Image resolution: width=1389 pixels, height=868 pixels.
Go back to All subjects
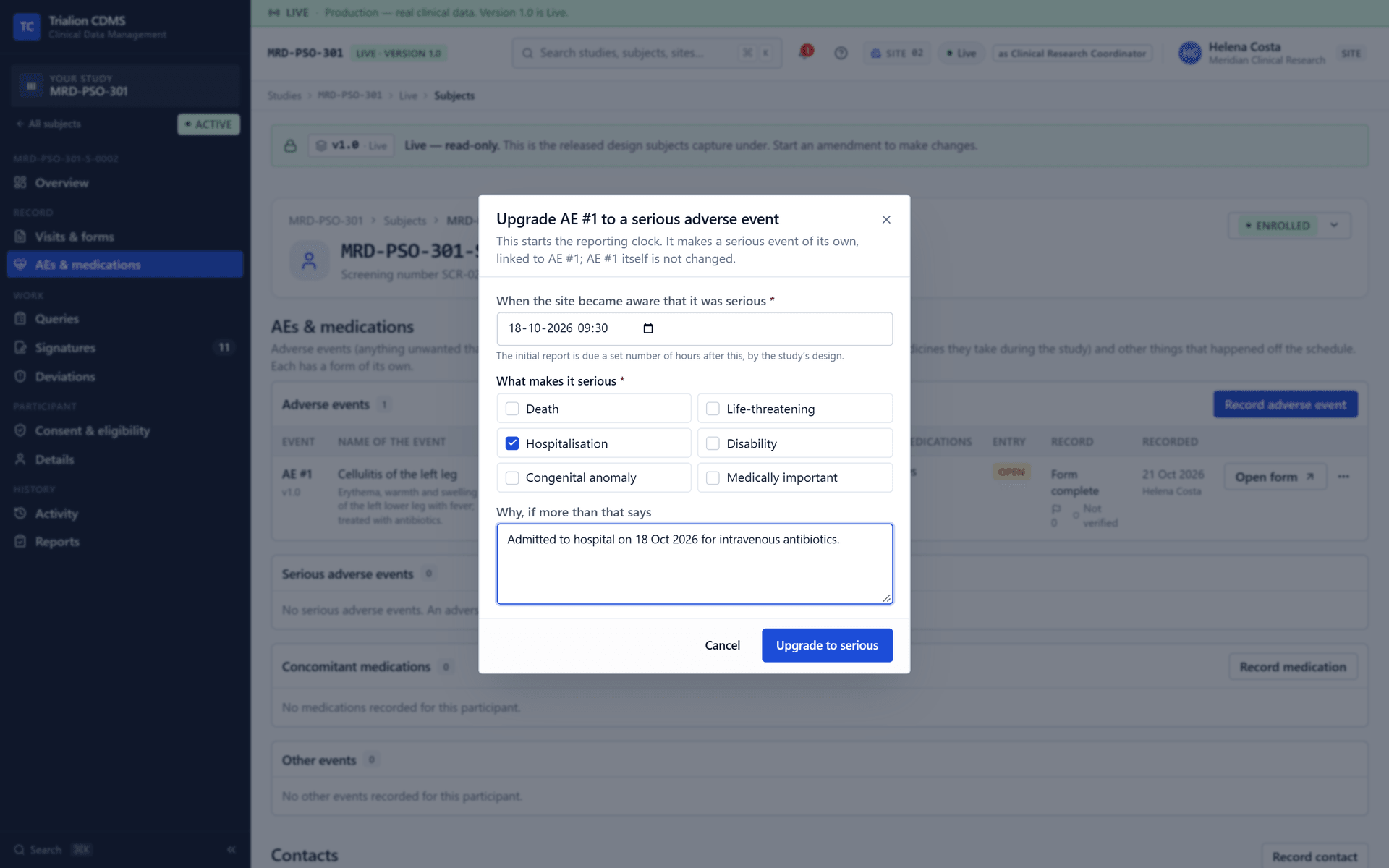48,124
